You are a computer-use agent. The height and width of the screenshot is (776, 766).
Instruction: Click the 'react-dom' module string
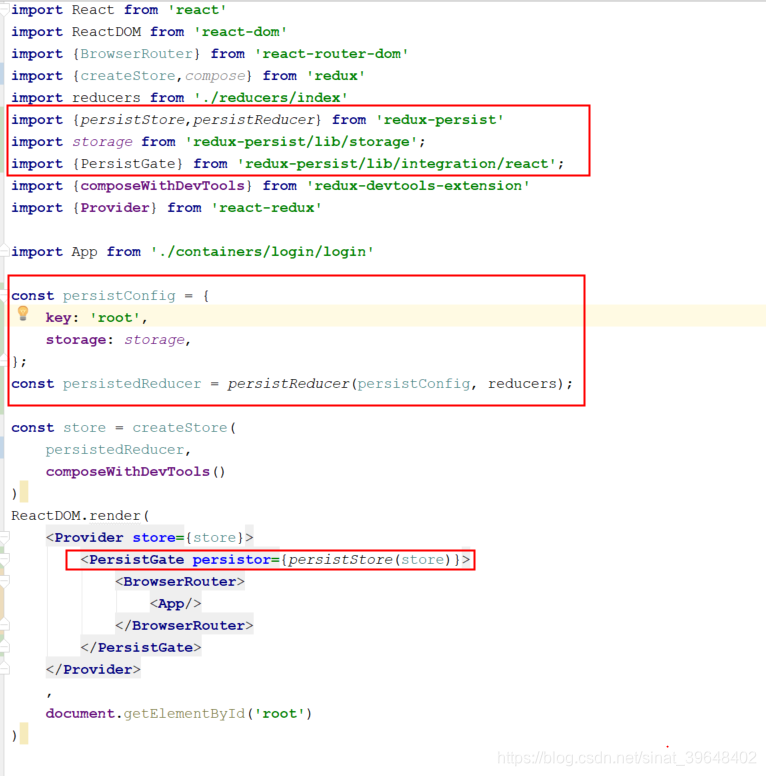coord(240,32)
